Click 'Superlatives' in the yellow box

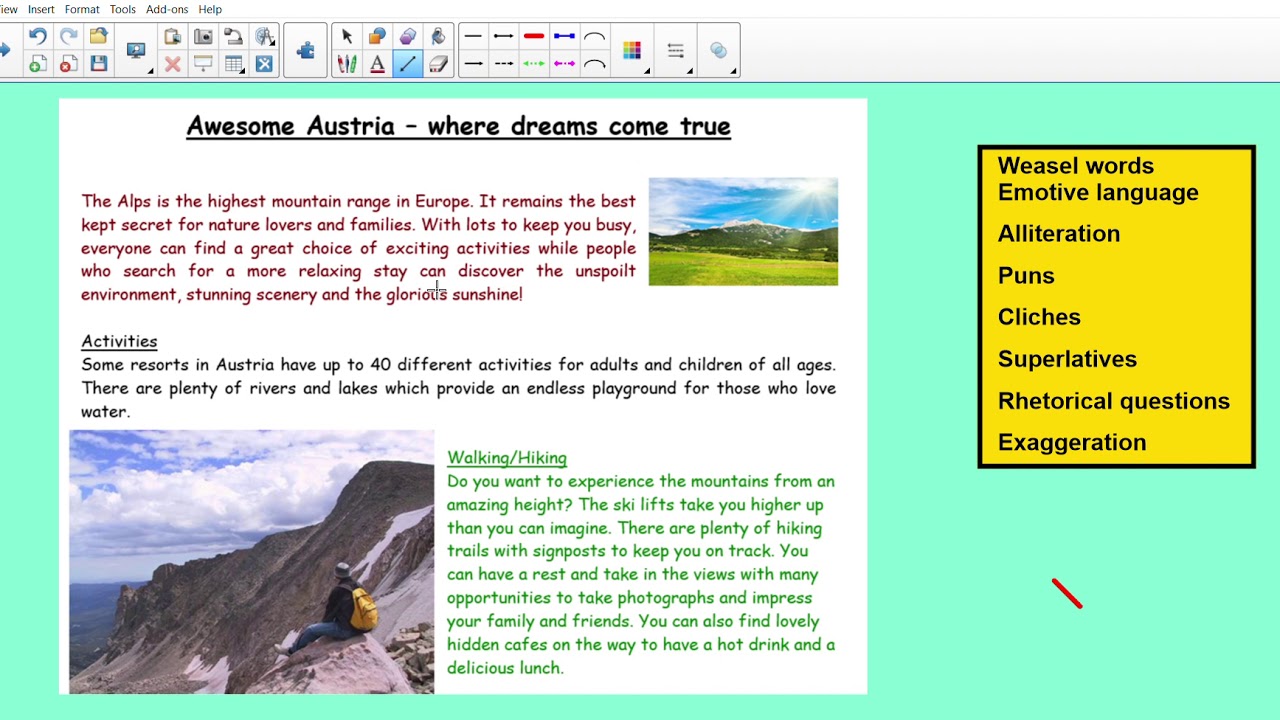point(1067,359)
